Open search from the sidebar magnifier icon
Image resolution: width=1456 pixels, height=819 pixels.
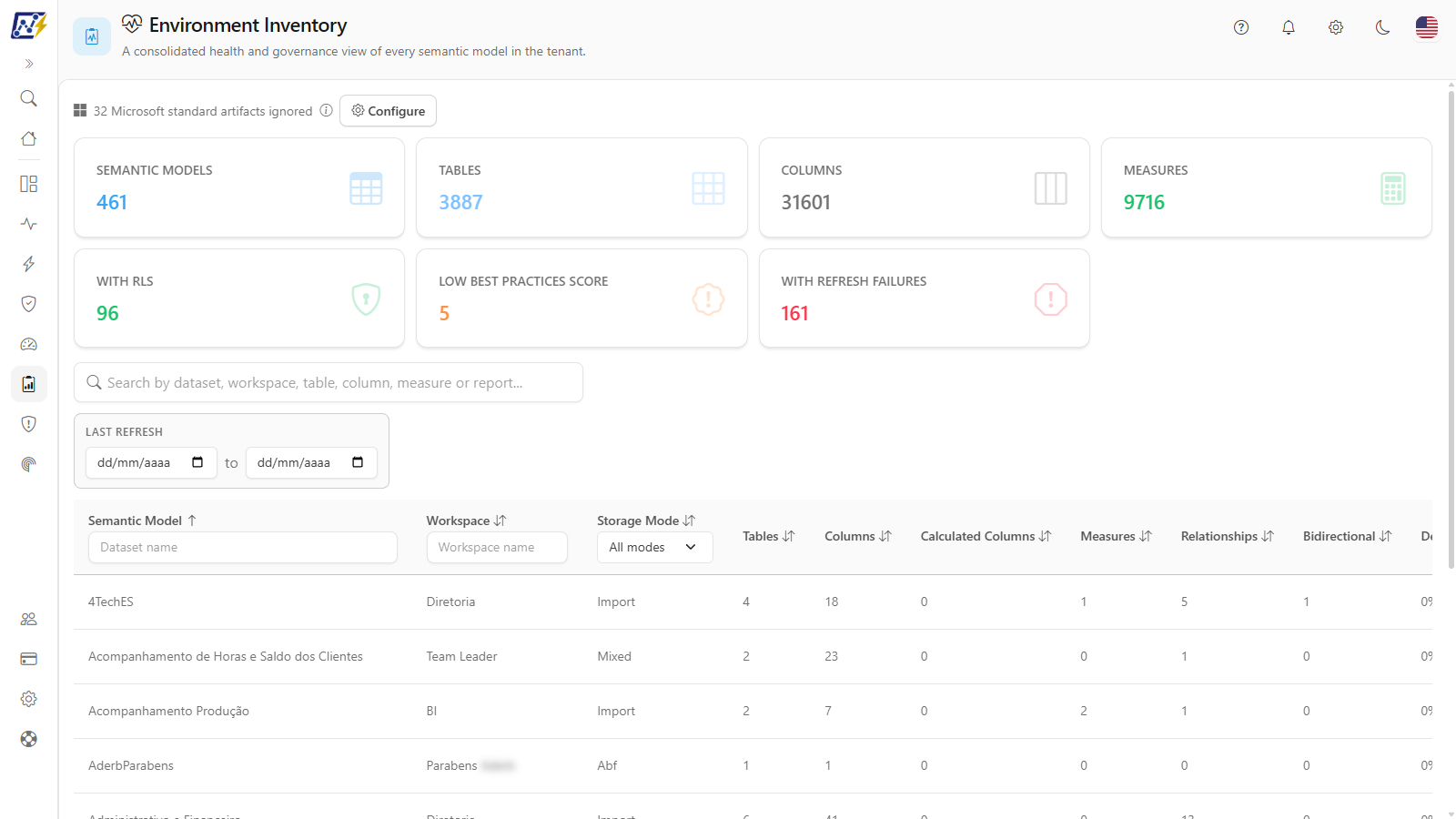click(x=29, y=98)
